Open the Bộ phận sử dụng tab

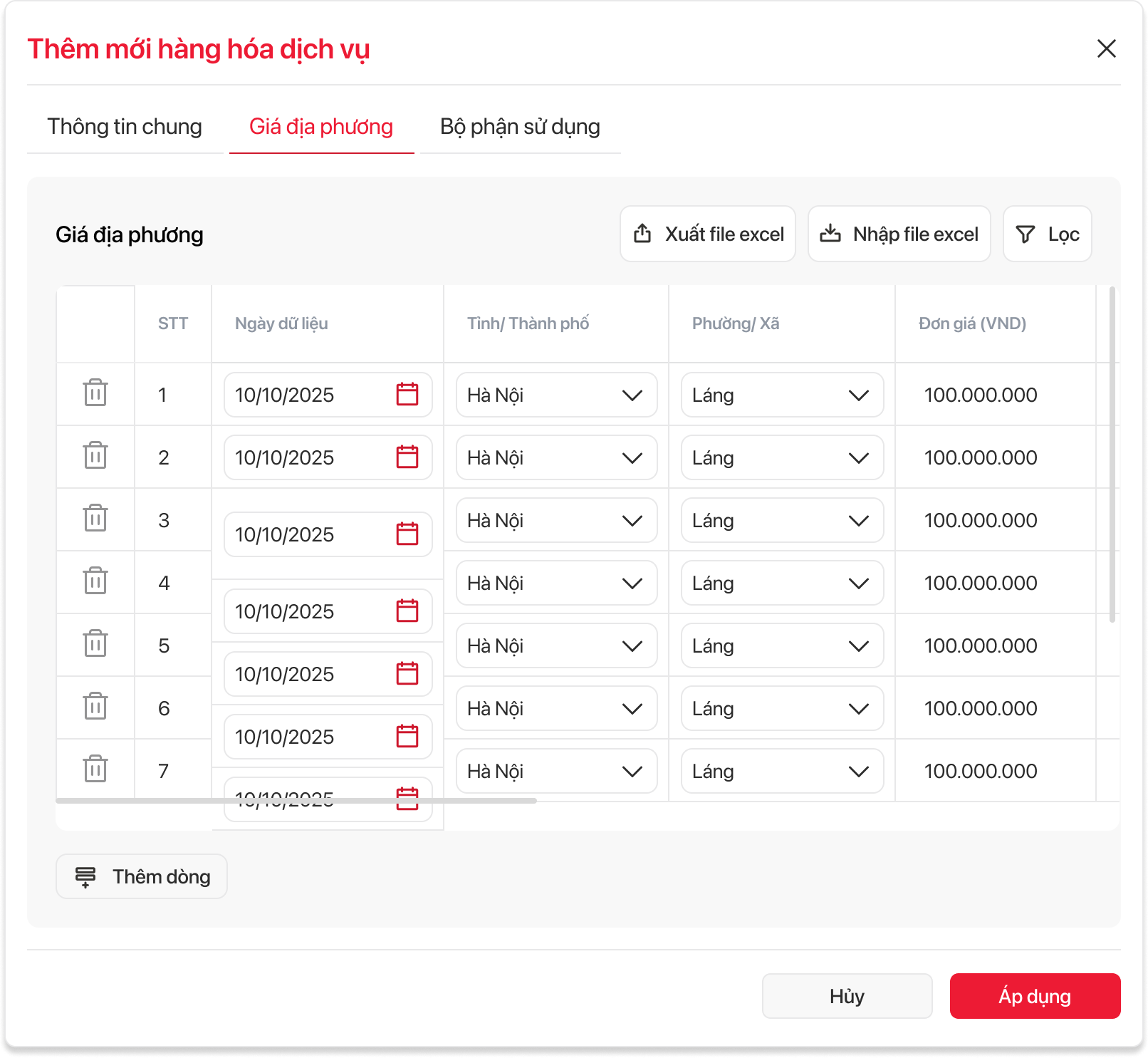click(x=520, y=127)
